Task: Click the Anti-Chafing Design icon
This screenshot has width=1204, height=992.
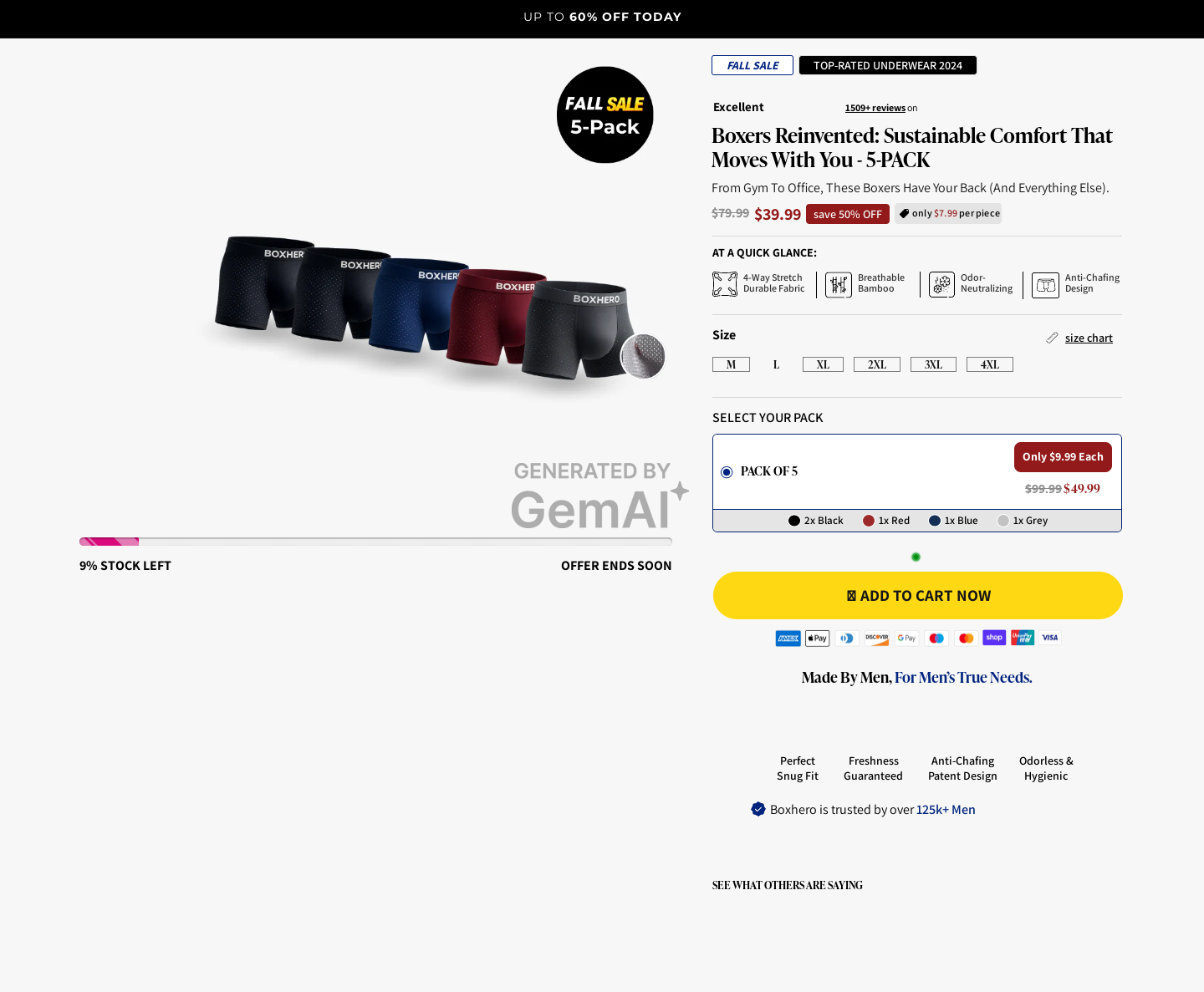Action: (x=1045, y=285)
